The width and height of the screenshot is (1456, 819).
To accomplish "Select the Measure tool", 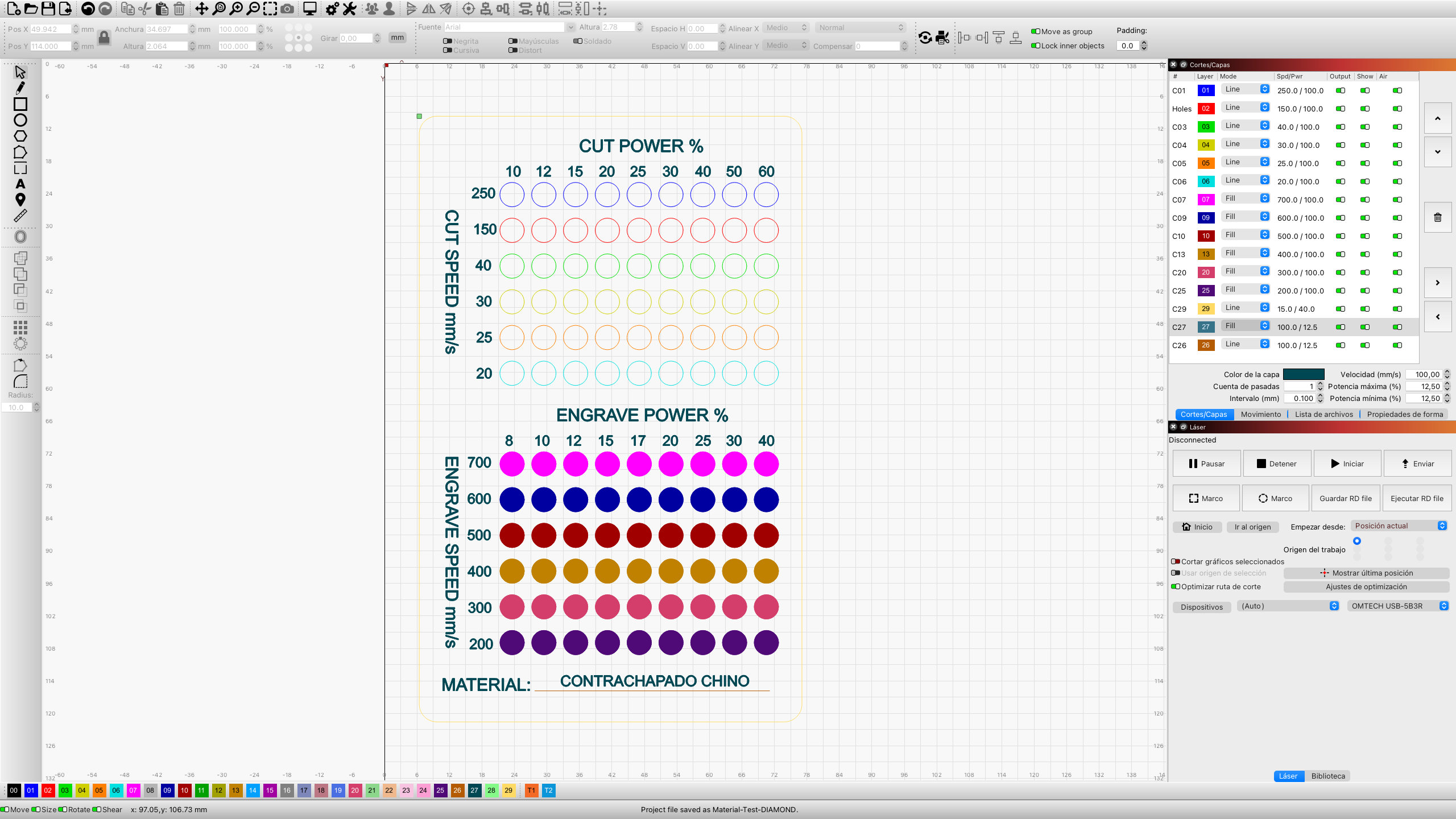I will pos(20,216).
